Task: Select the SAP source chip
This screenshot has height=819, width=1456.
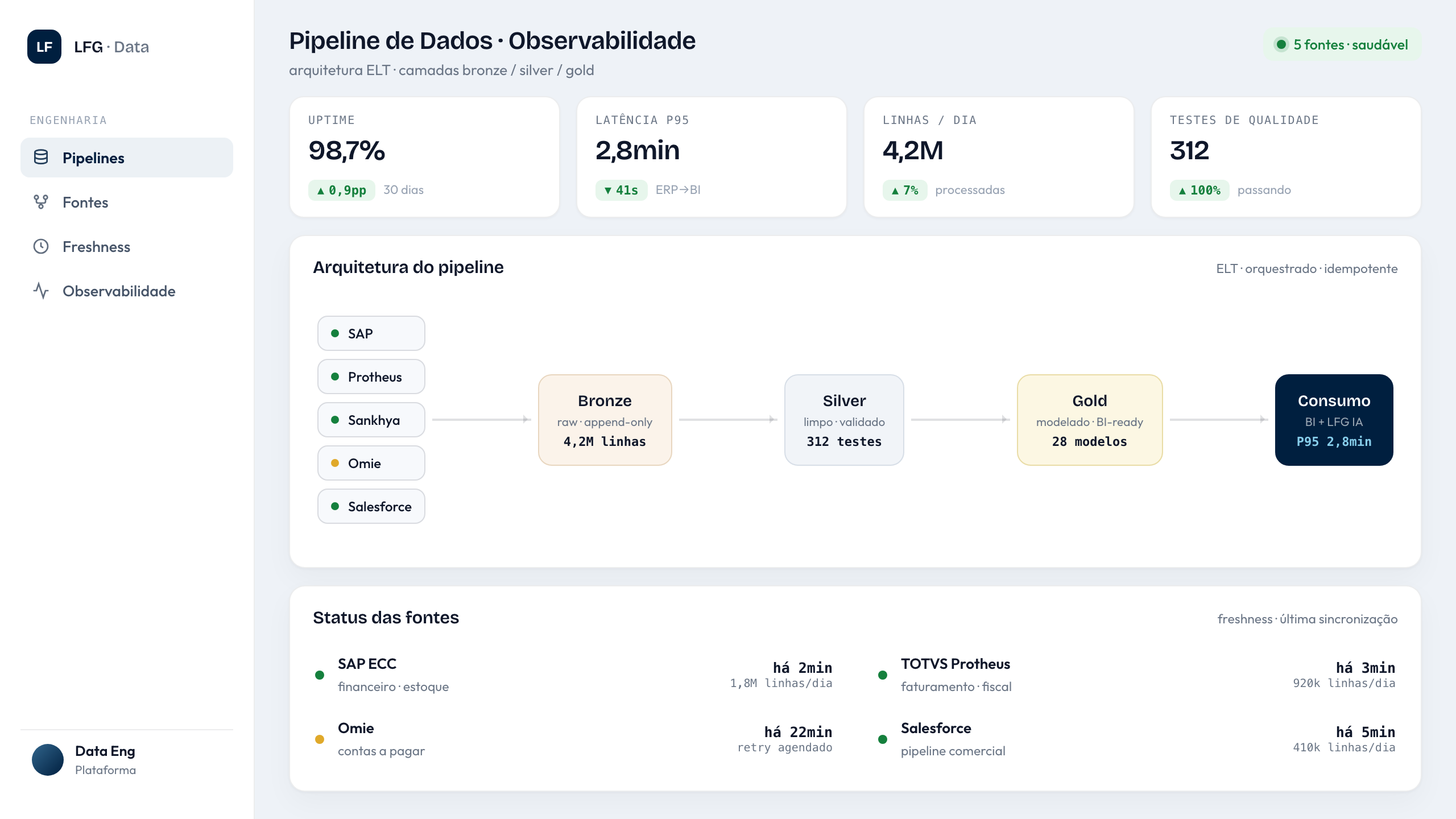Action: [371, 333]
